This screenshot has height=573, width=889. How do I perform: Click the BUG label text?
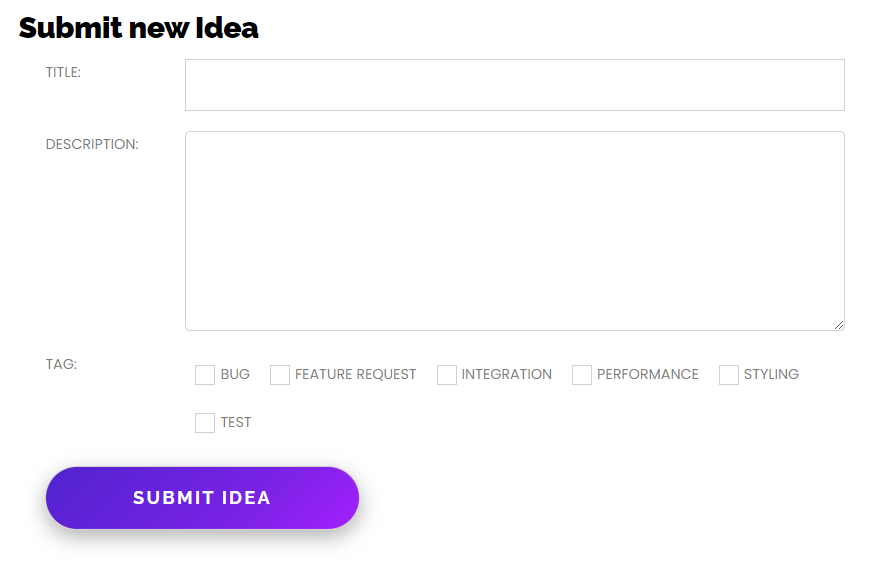coord(235,374)
